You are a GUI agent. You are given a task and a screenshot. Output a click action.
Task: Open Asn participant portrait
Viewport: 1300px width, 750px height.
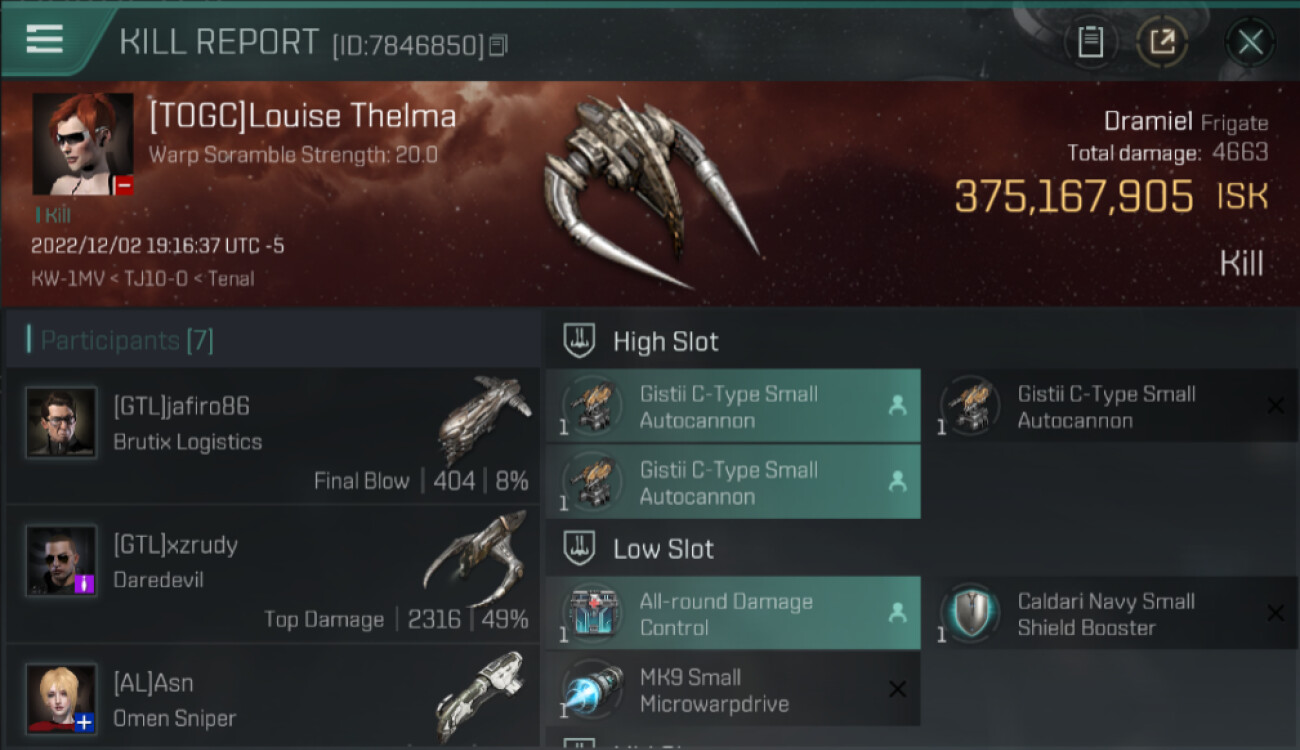(62, 698)
